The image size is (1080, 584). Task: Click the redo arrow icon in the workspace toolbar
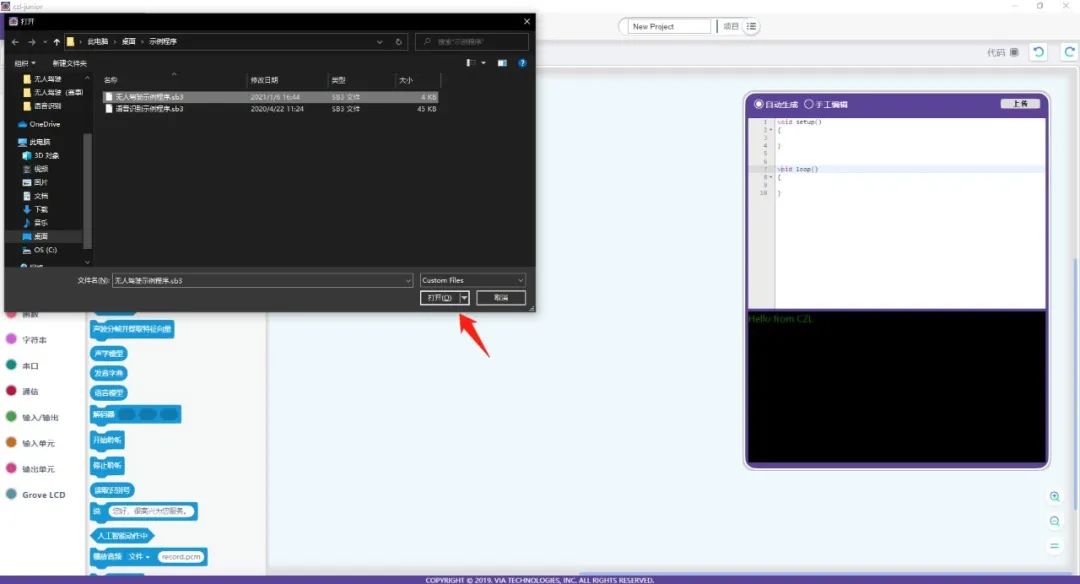1068,52
